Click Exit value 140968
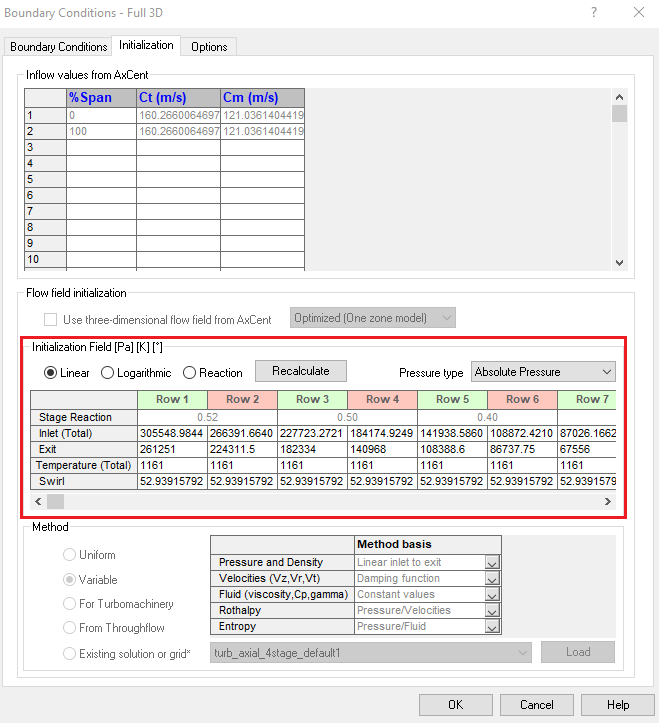This screenshot has width=659, height=723. (383, 450)
